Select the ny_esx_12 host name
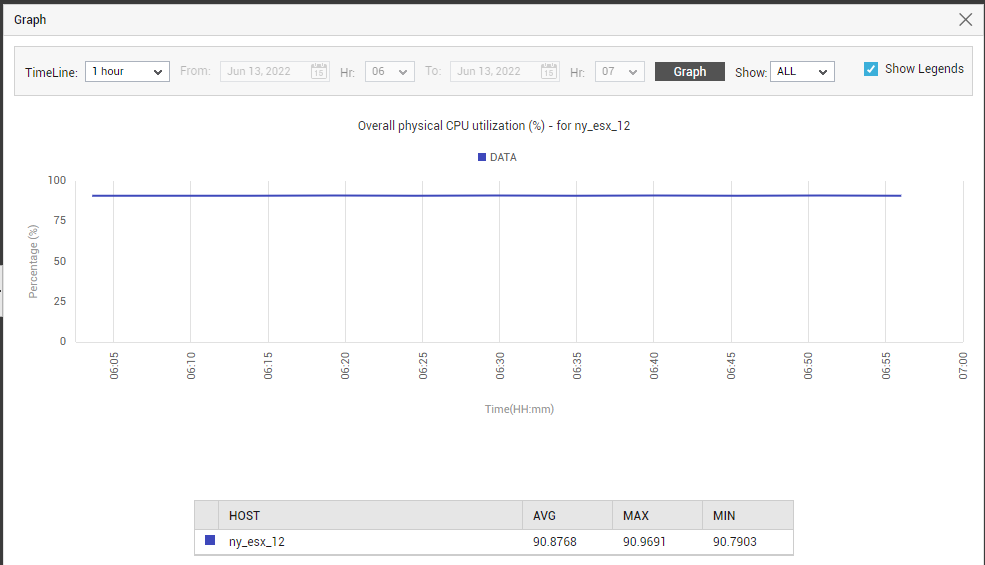 [x=256, y=542]
